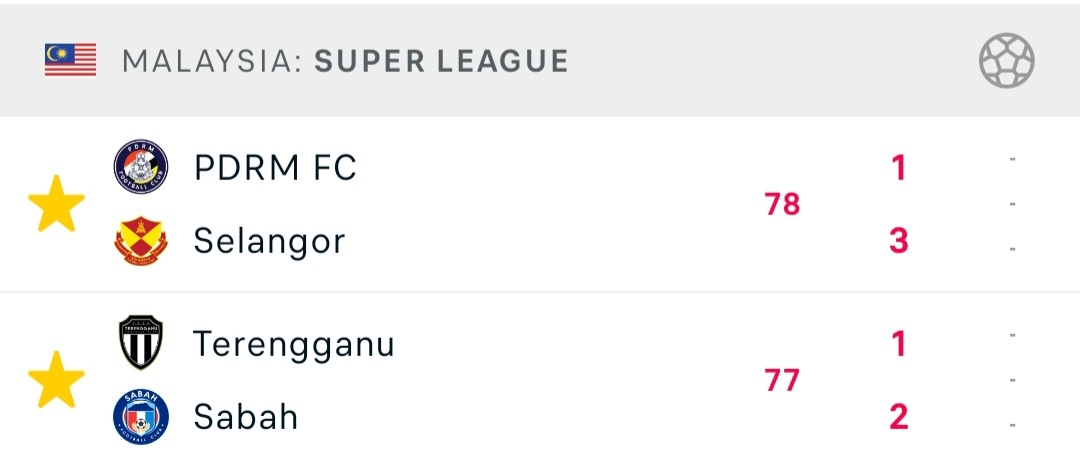This screenshot has height=467, width=1080.
Task: Click the football icon in league header
Action: [1006, 61]
